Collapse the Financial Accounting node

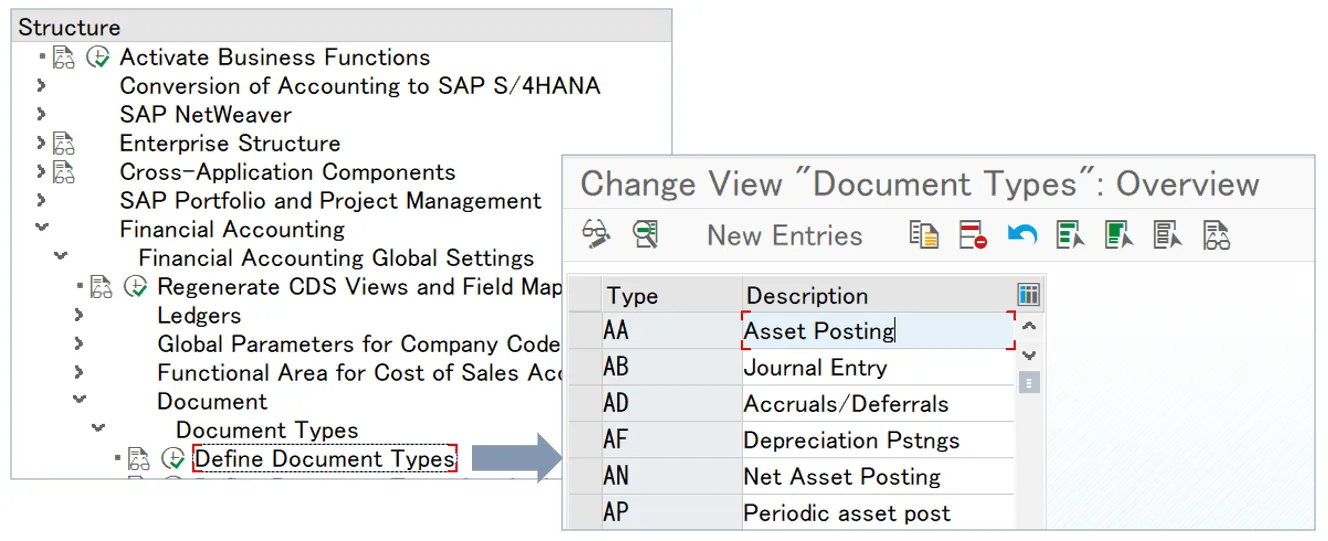[41, 228]
